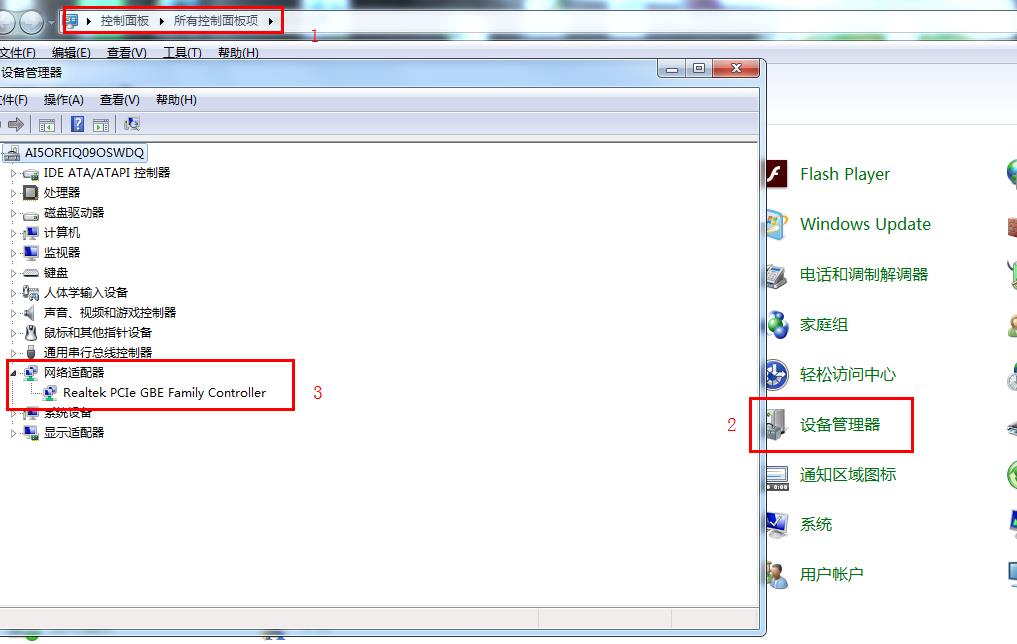The height and width of the screenshot is (644, 1017).
Task: Click 所有控制面板项 in the address breadcrumb
Action: (x=216, y=21)
